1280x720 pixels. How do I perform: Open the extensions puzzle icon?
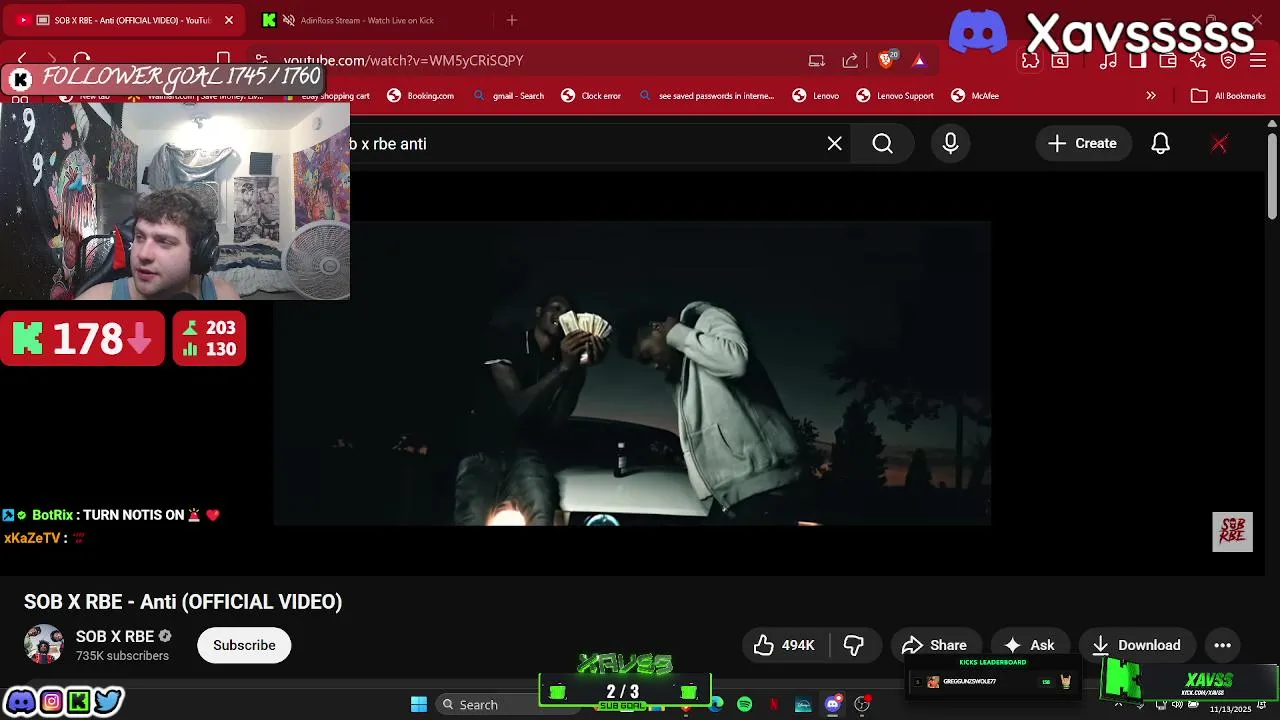pos(1030,61)
